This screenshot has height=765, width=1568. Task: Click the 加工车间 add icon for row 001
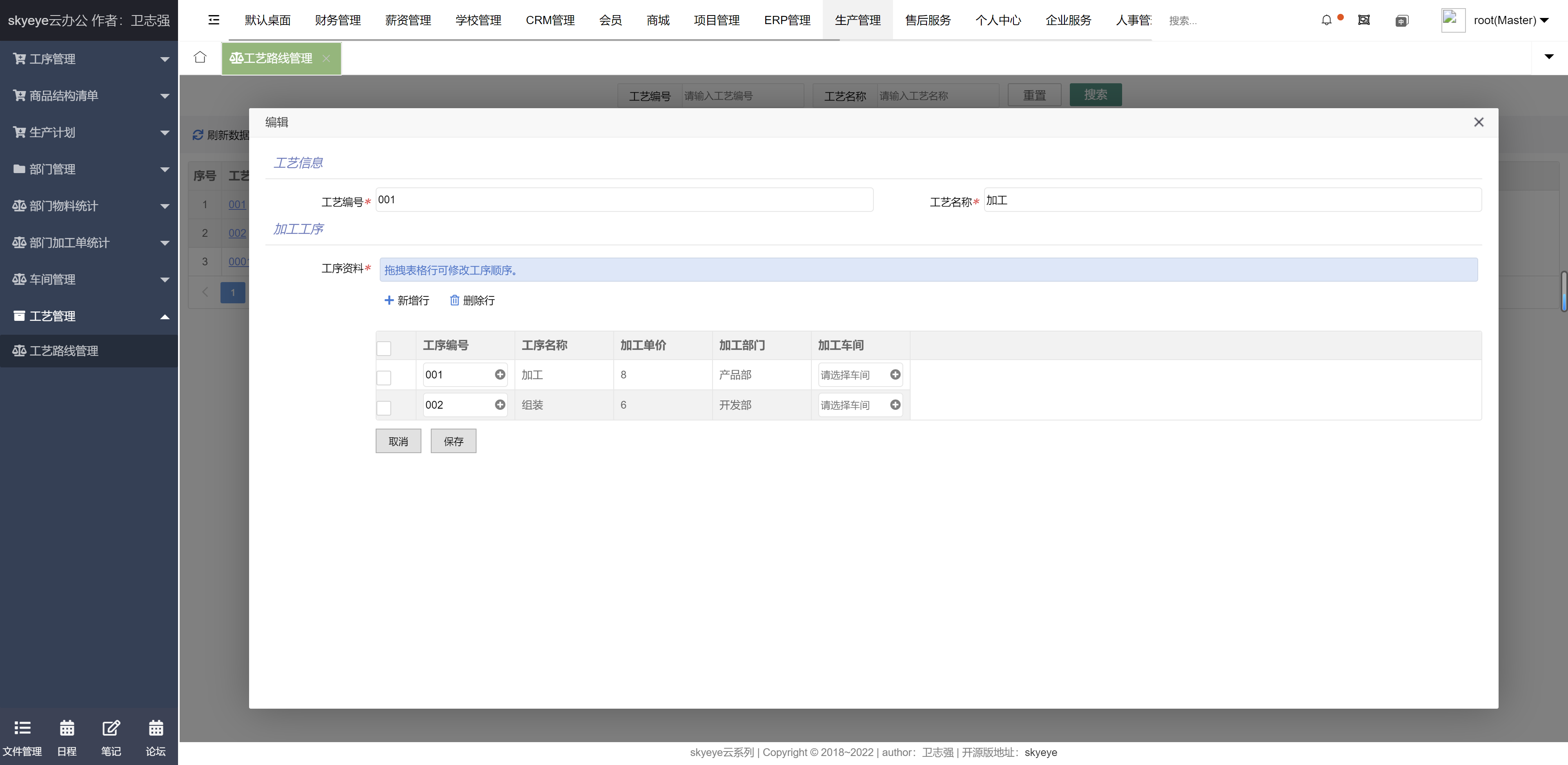pos(896,374)
